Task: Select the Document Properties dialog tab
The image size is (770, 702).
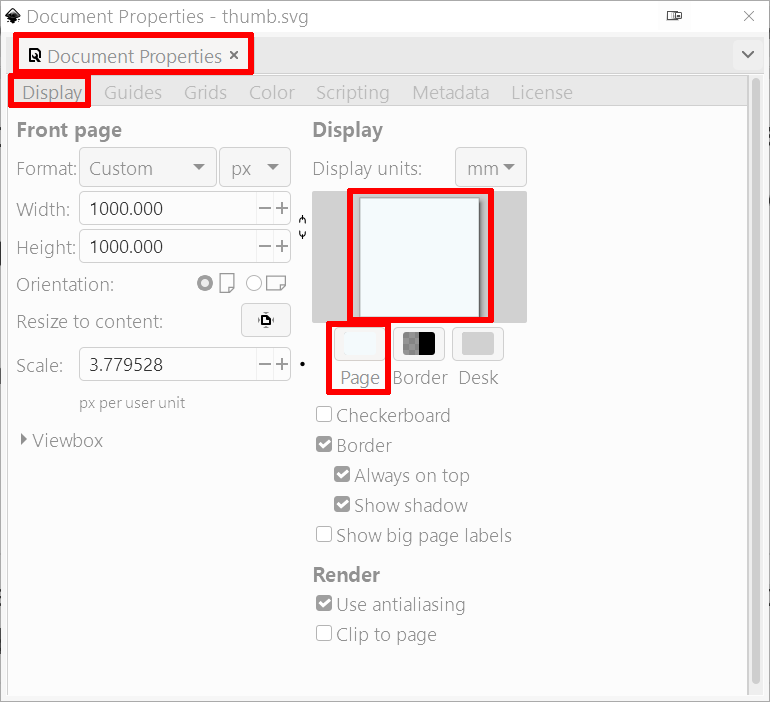Action: pyautogui.click(x=134, y=55)
